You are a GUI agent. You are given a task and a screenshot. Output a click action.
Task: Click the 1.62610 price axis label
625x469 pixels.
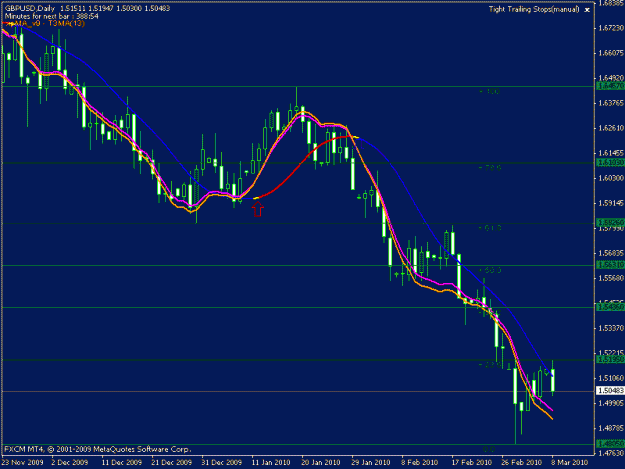[x=610, y=128]
